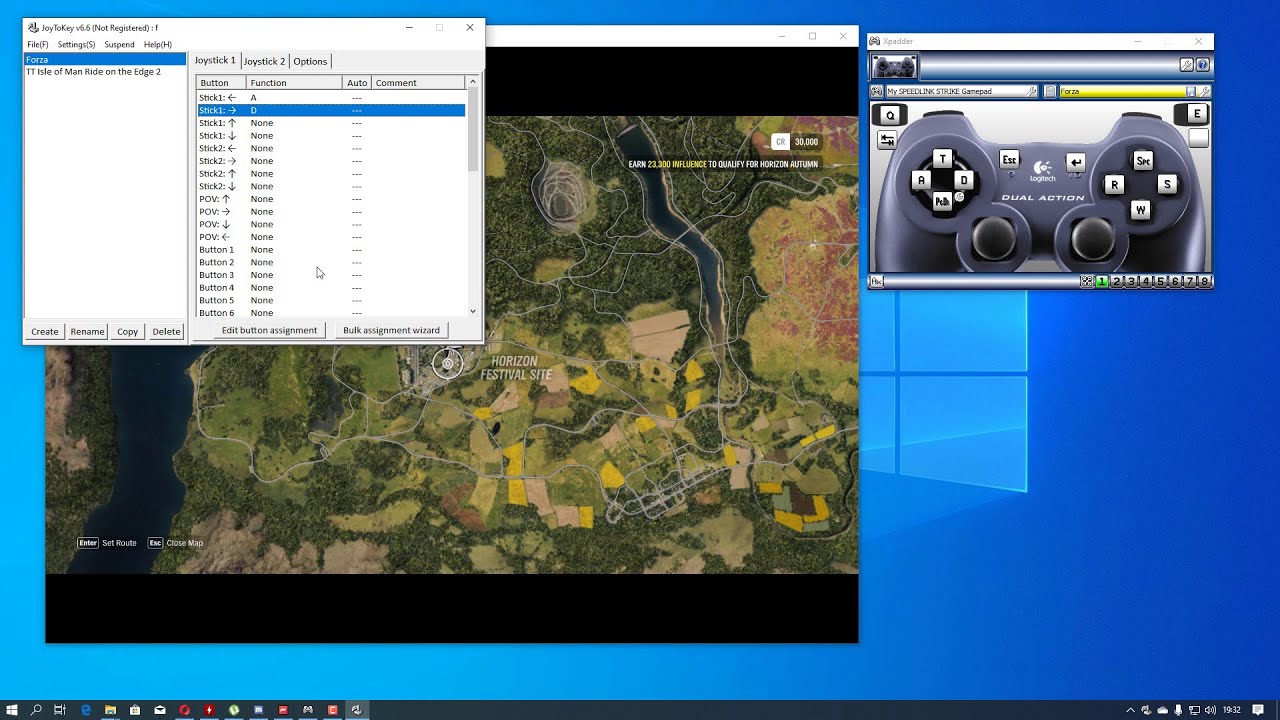Click the A d-pad left assignment
This screenshot has width=1280, height=720.
coord(921,180)
